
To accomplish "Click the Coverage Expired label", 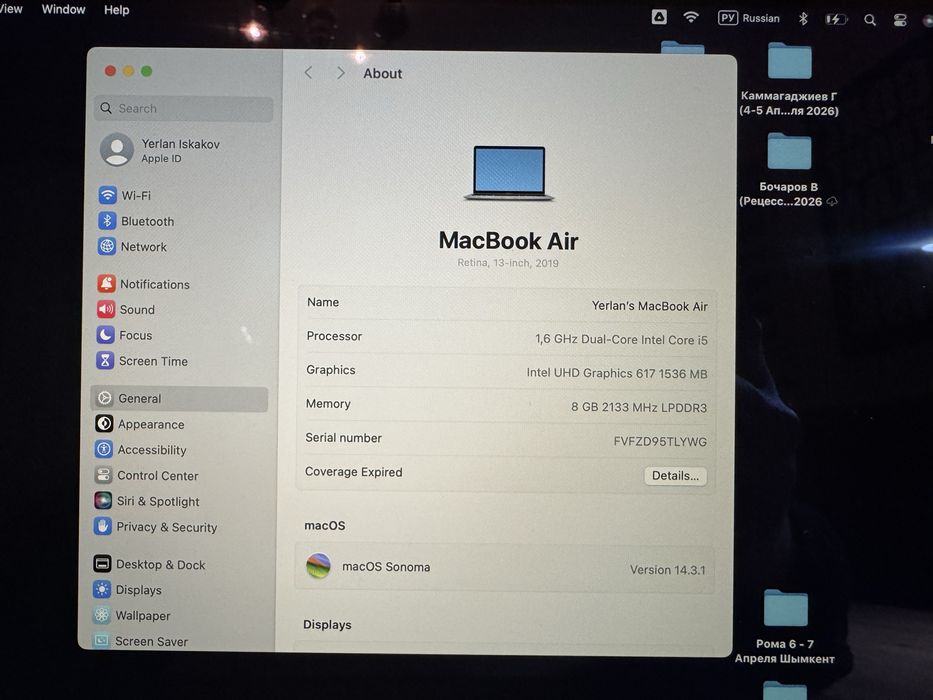I will coord(353,471).
